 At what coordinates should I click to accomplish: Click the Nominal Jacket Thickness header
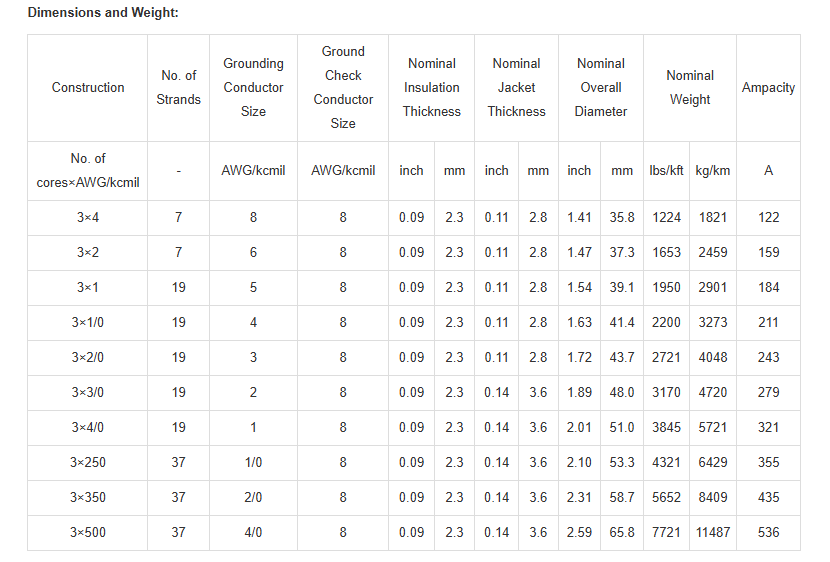516,87
